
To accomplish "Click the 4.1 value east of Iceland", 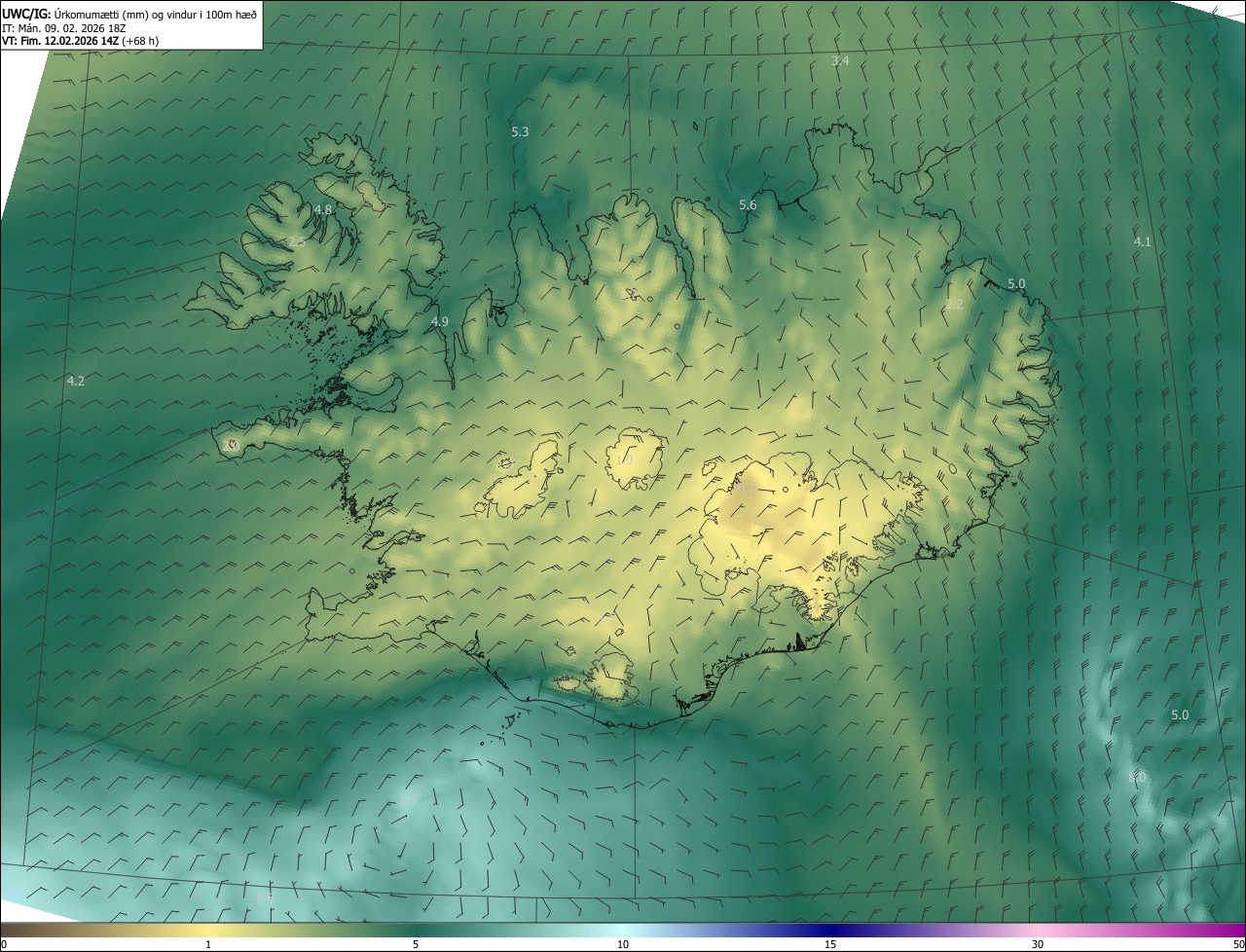I will [x=1143, y=241].
